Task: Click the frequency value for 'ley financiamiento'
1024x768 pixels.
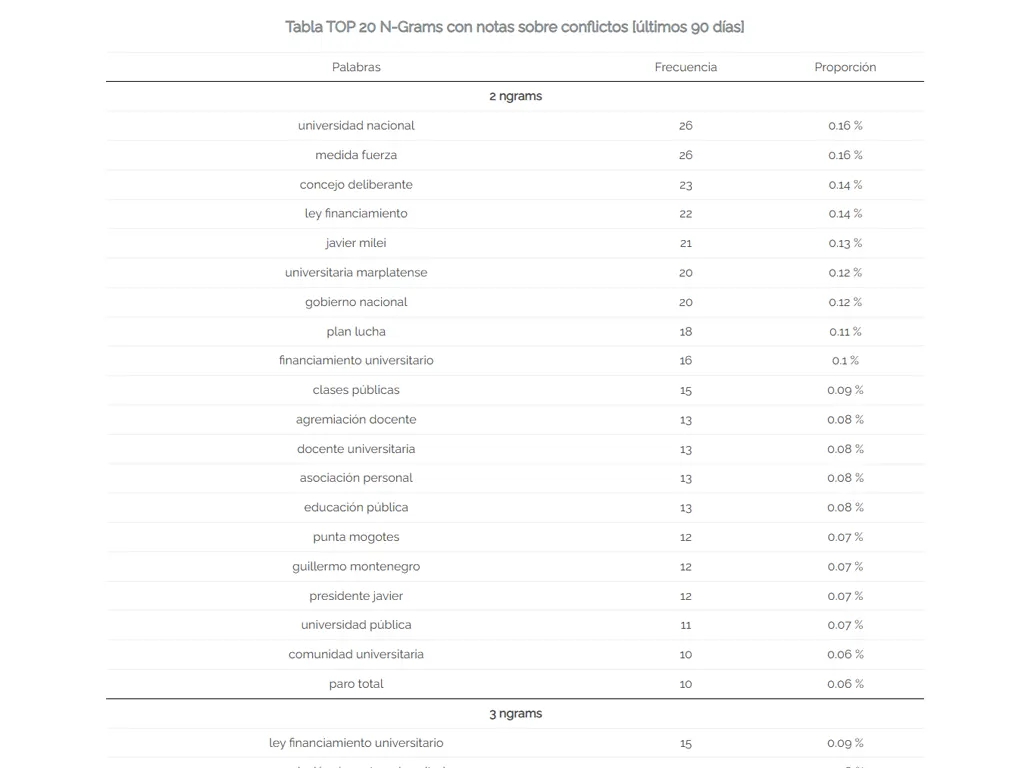Action: point(685,214)
